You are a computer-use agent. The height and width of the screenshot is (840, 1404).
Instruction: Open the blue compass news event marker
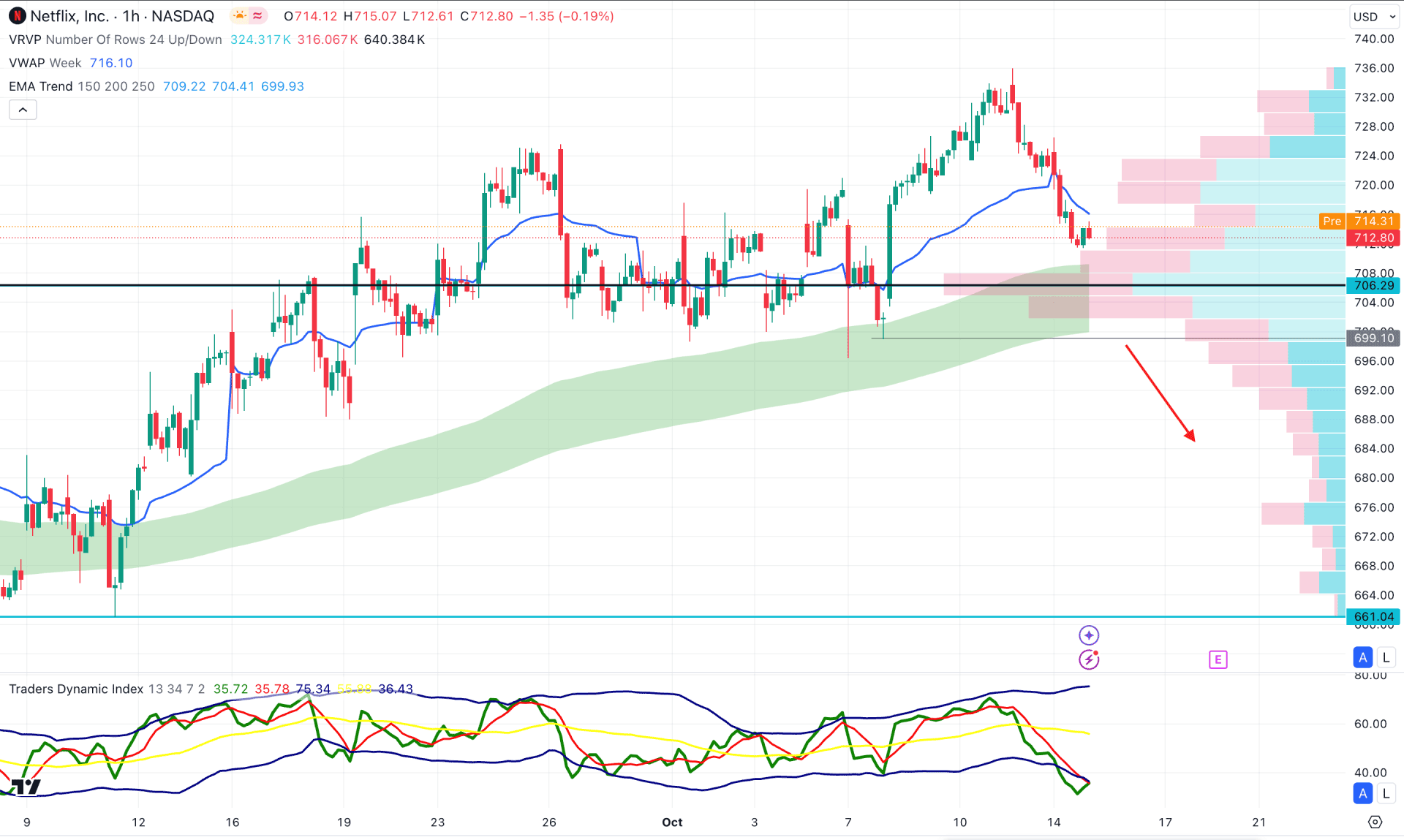(1089, 635)
